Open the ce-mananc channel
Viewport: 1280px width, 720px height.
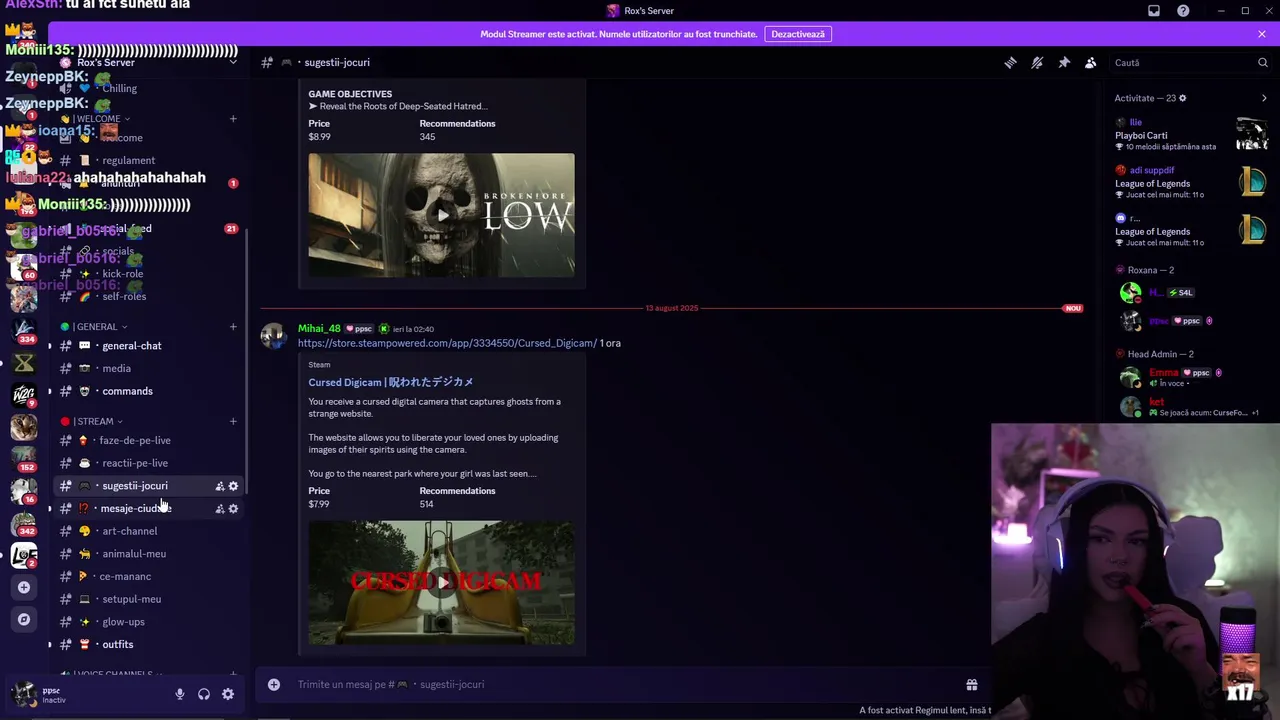148,577
